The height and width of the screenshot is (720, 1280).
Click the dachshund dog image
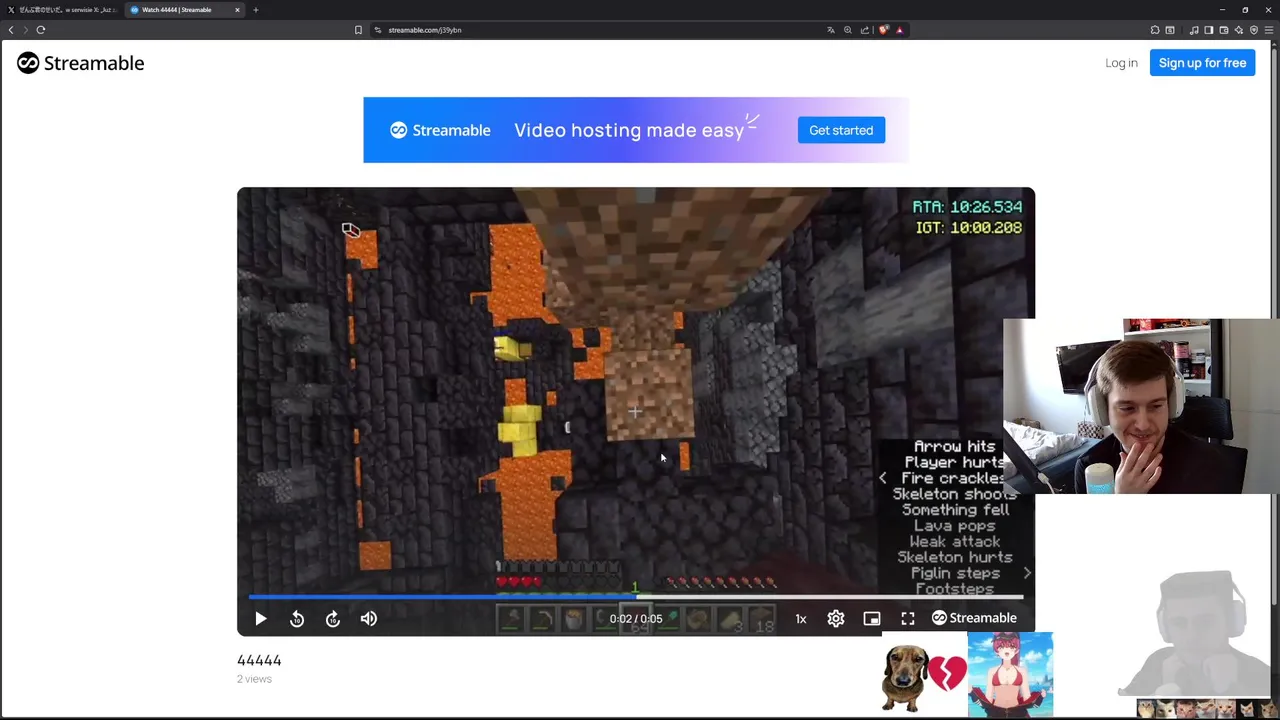(907, 678)
